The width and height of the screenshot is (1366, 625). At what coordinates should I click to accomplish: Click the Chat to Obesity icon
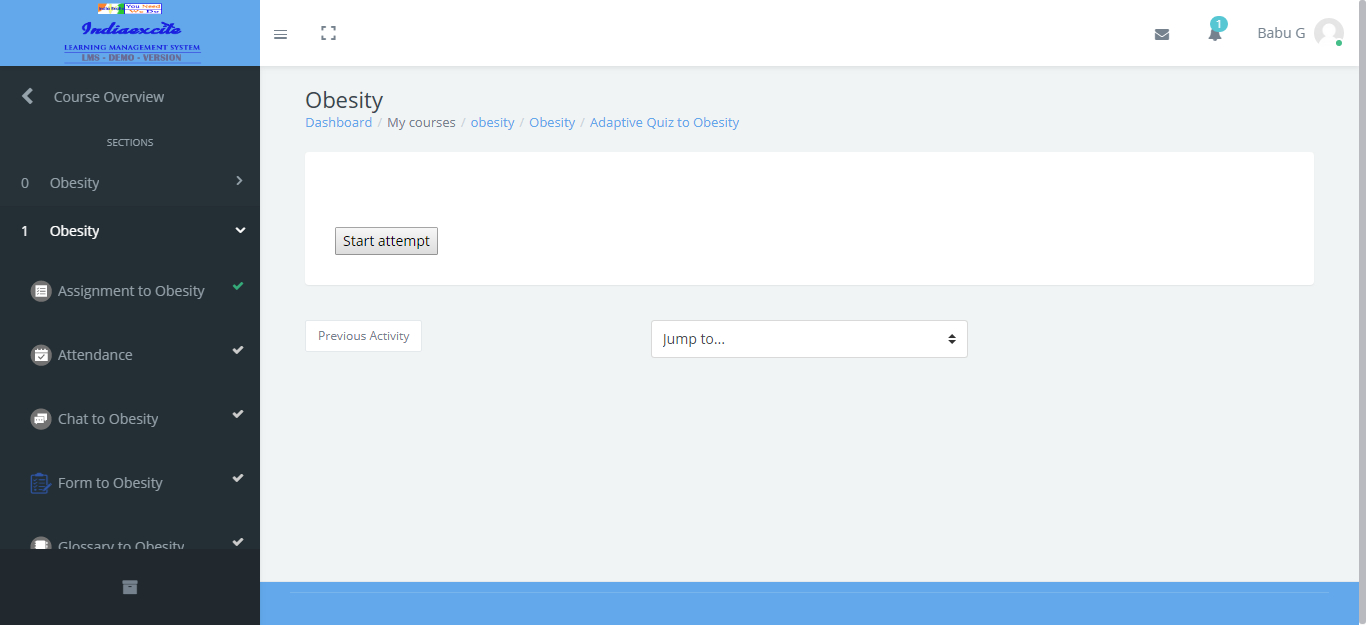click(41, 419)
